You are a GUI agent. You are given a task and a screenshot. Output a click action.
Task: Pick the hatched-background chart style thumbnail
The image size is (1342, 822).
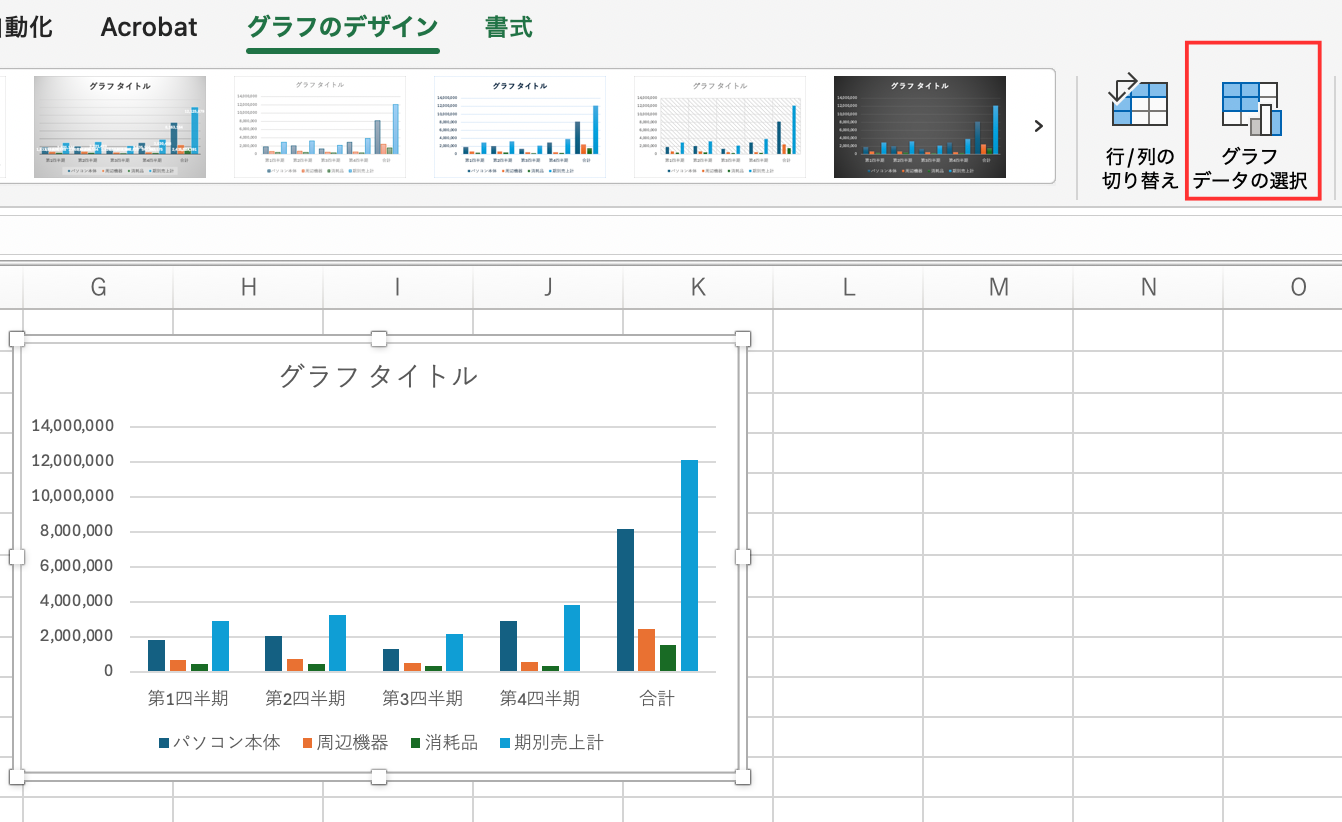(719, 127)
